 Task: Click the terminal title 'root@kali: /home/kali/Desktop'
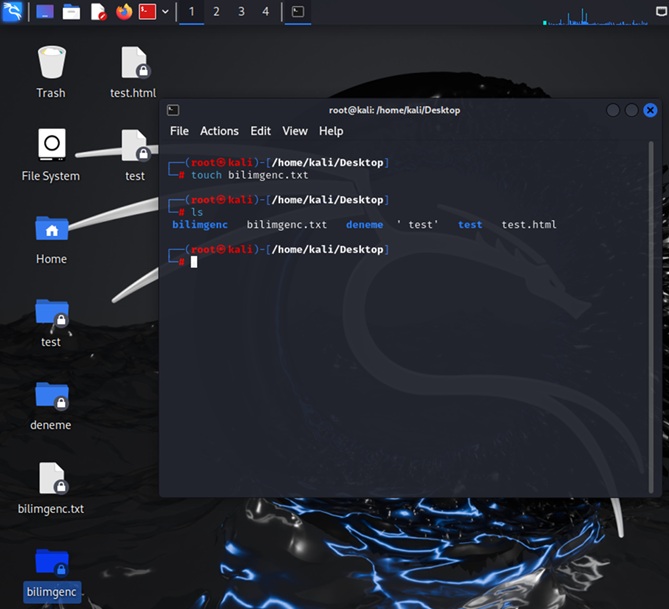394,110
